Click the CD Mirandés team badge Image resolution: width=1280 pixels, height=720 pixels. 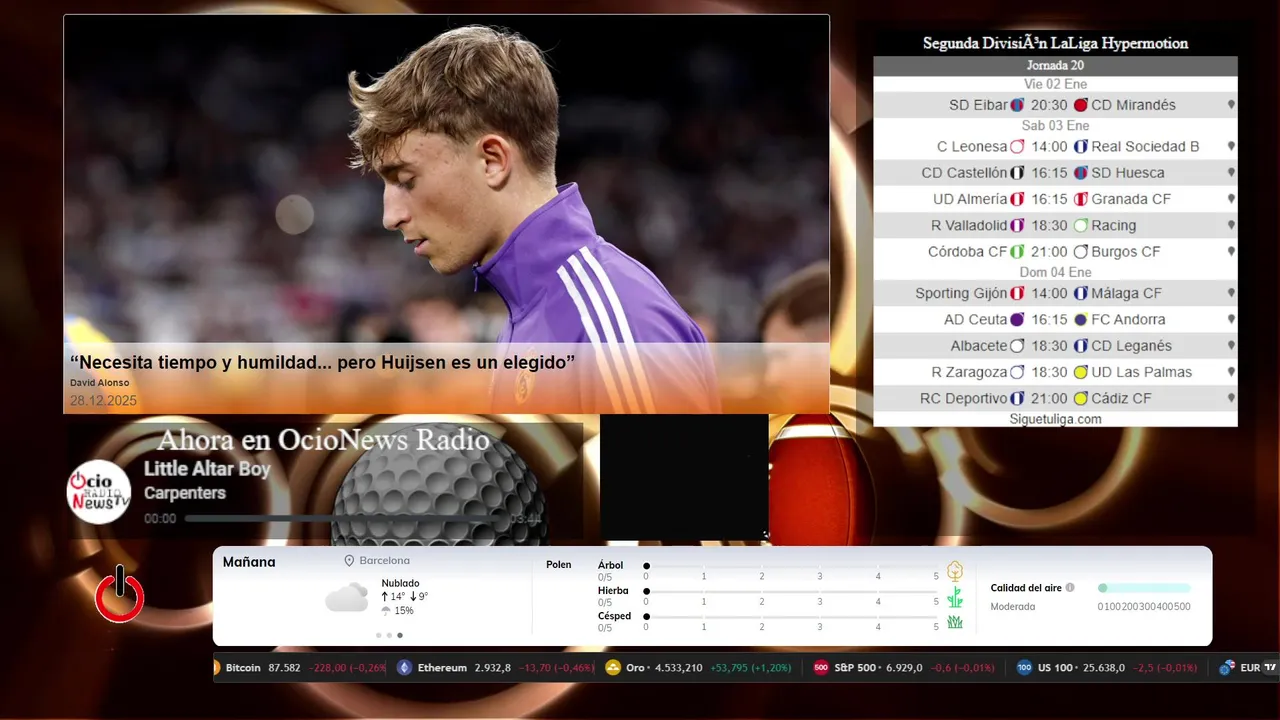[1080, 105]
